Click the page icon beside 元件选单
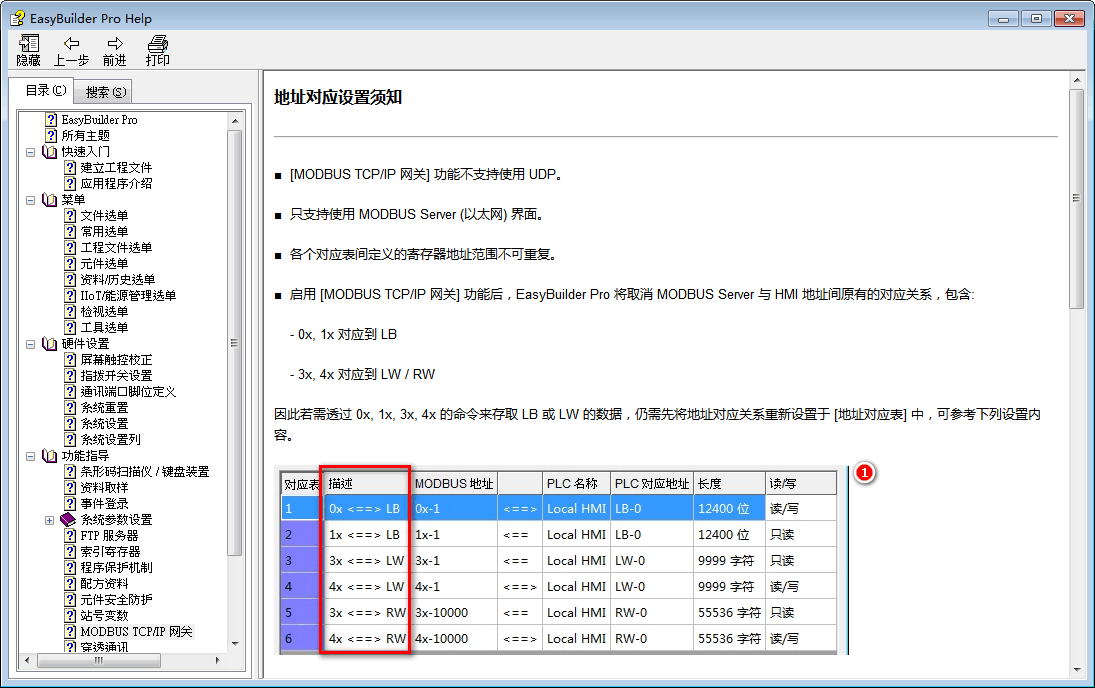This screenshot has height=688, width=1095. pyautogui.click(x=70, y=264)
